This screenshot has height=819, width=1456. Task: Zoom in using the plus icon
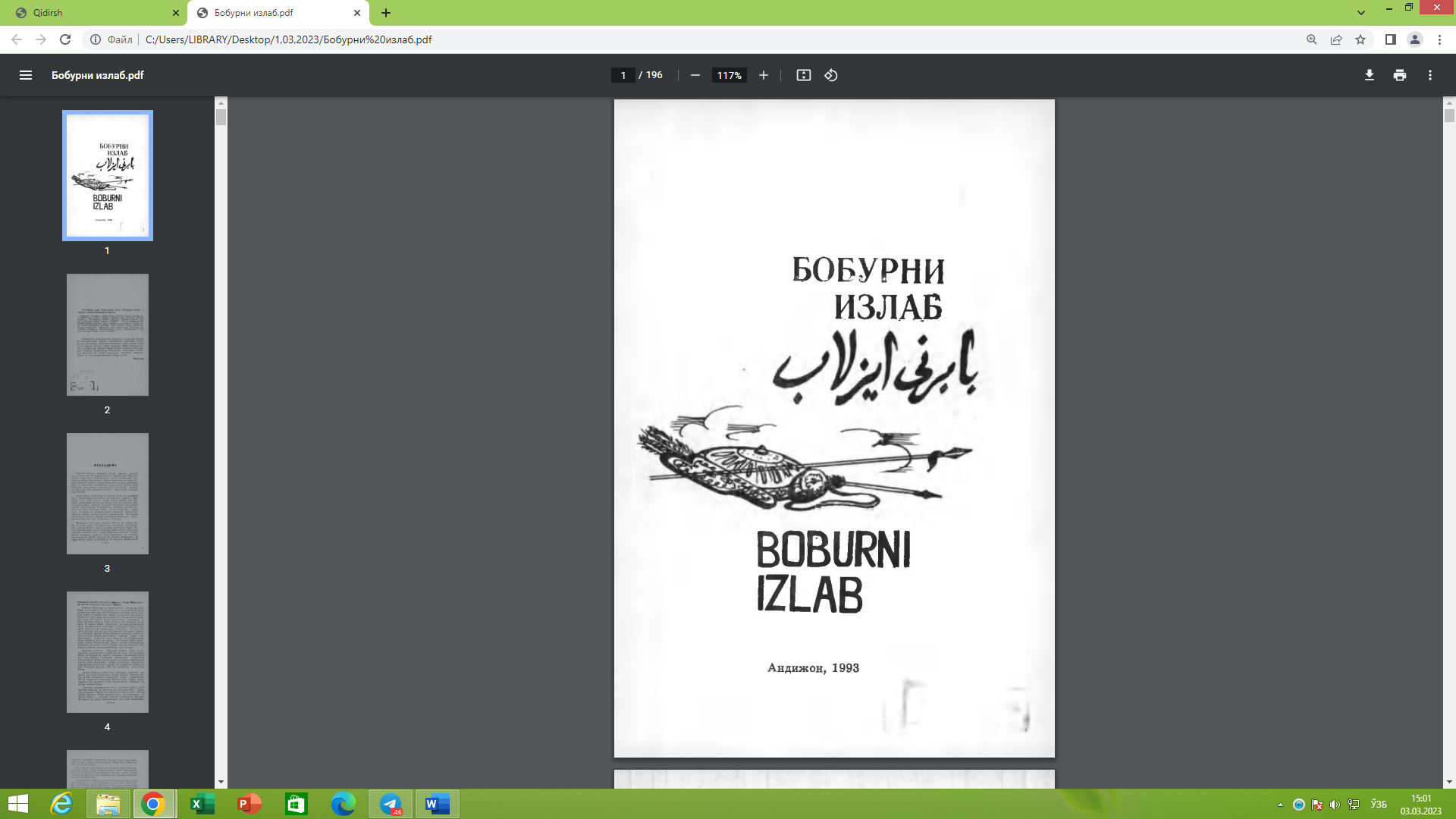click(763, 75)
